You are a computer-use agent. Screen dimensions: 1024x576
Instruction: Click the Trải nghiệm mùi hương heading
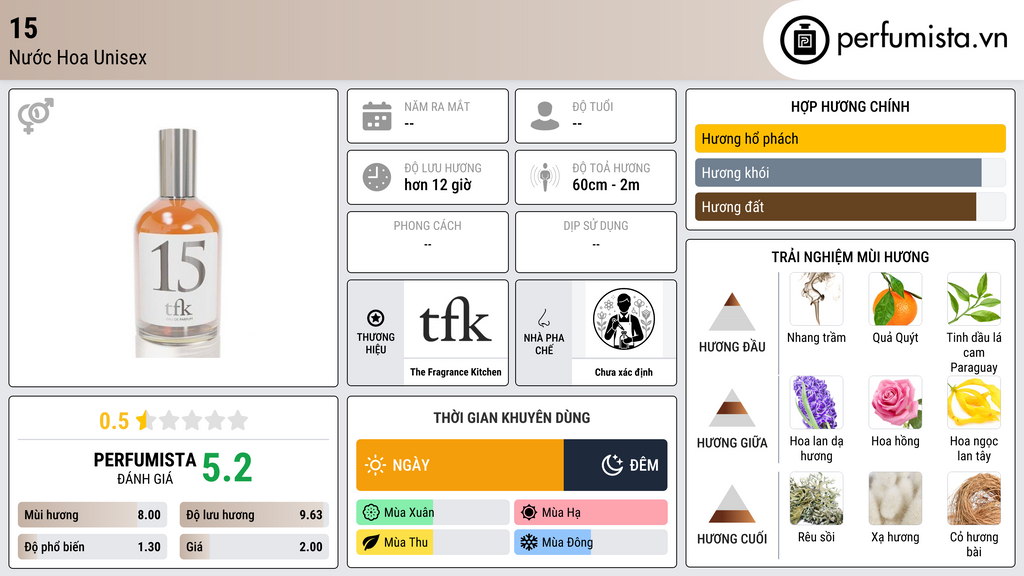point(850,257)
